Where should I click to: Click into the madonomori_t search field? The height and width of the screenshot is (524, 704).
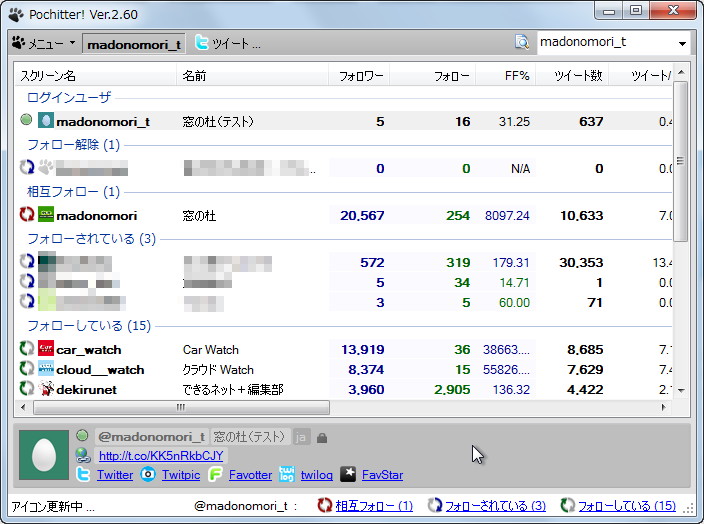coord(606,43)
